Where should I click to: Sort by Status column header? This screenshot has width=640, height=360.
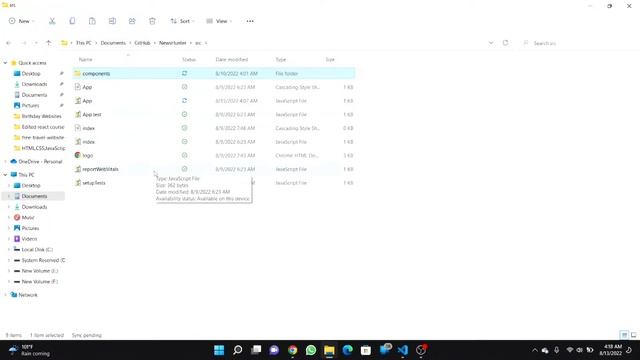pos(189,60)
